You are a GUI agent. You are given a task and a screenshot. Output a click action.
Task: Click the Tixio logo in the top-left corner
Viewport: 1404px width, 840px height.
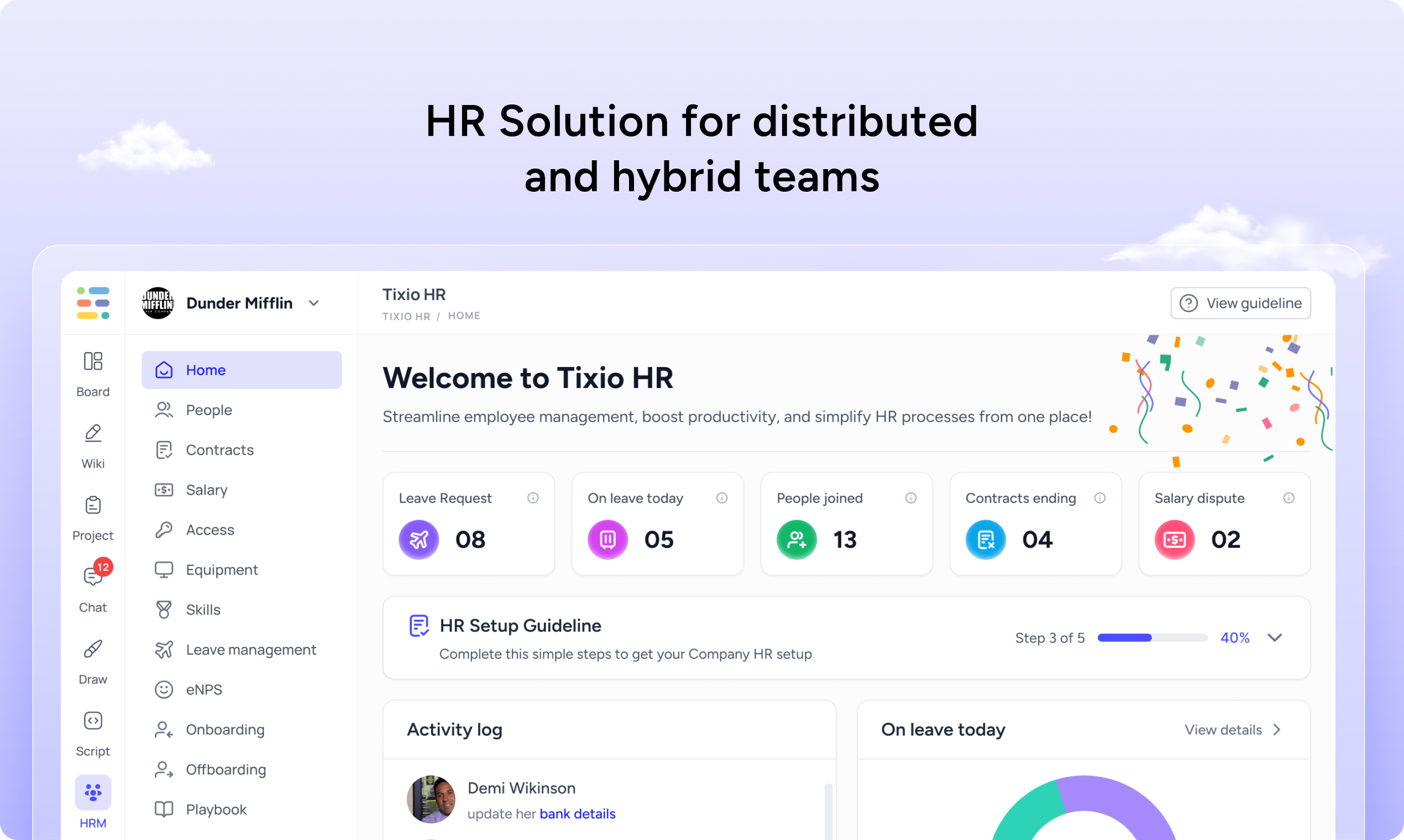93,303
